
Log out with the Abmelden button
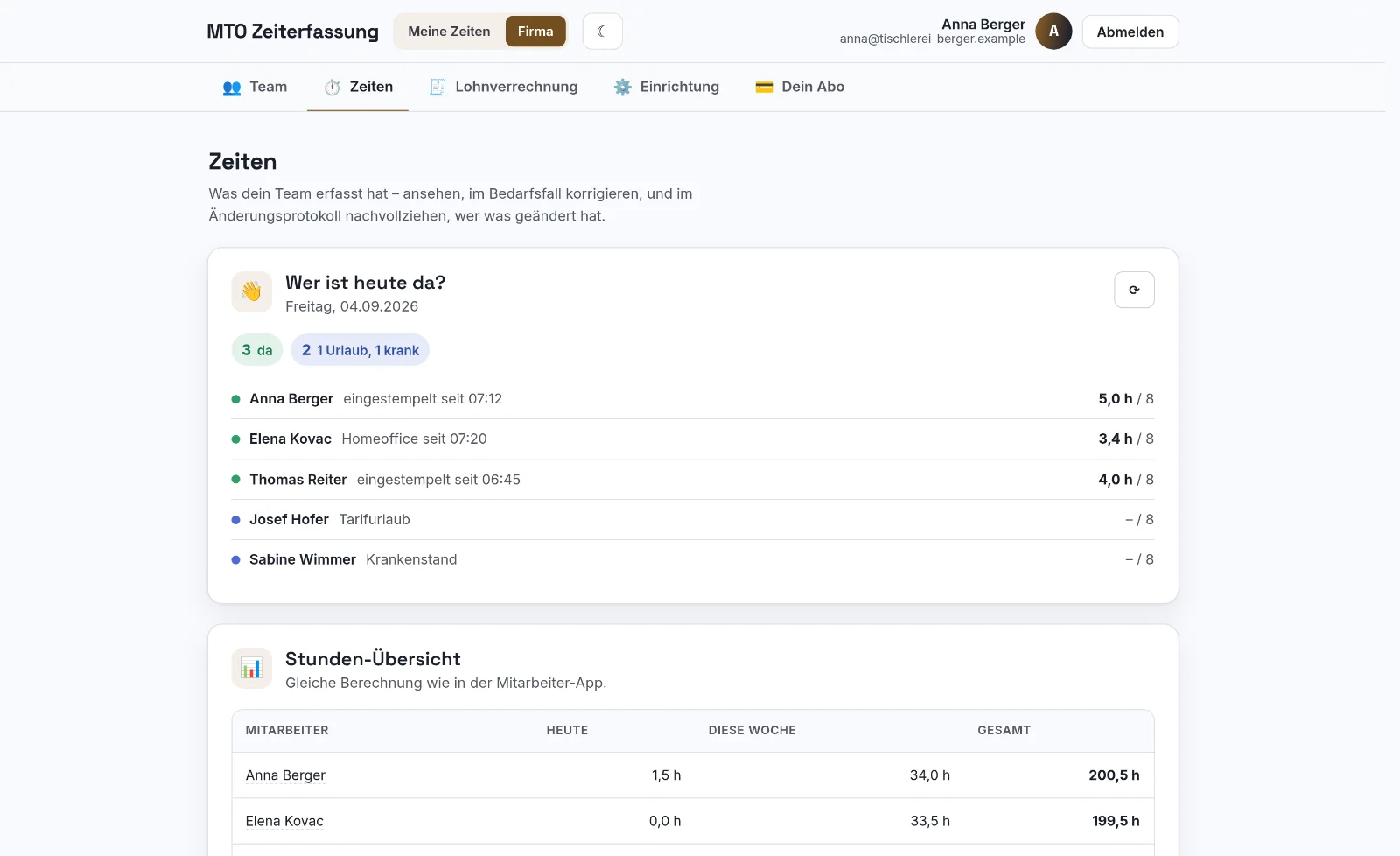[1130, 32]
